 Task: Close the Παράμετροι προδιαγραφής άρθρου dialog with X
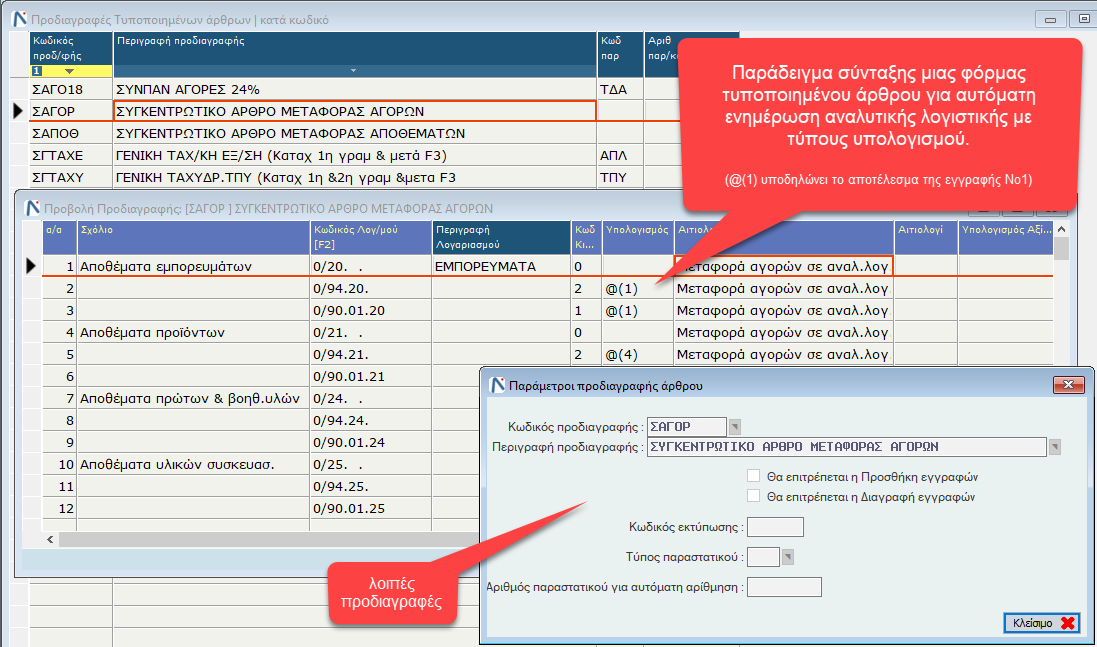tap(1068, 385)
